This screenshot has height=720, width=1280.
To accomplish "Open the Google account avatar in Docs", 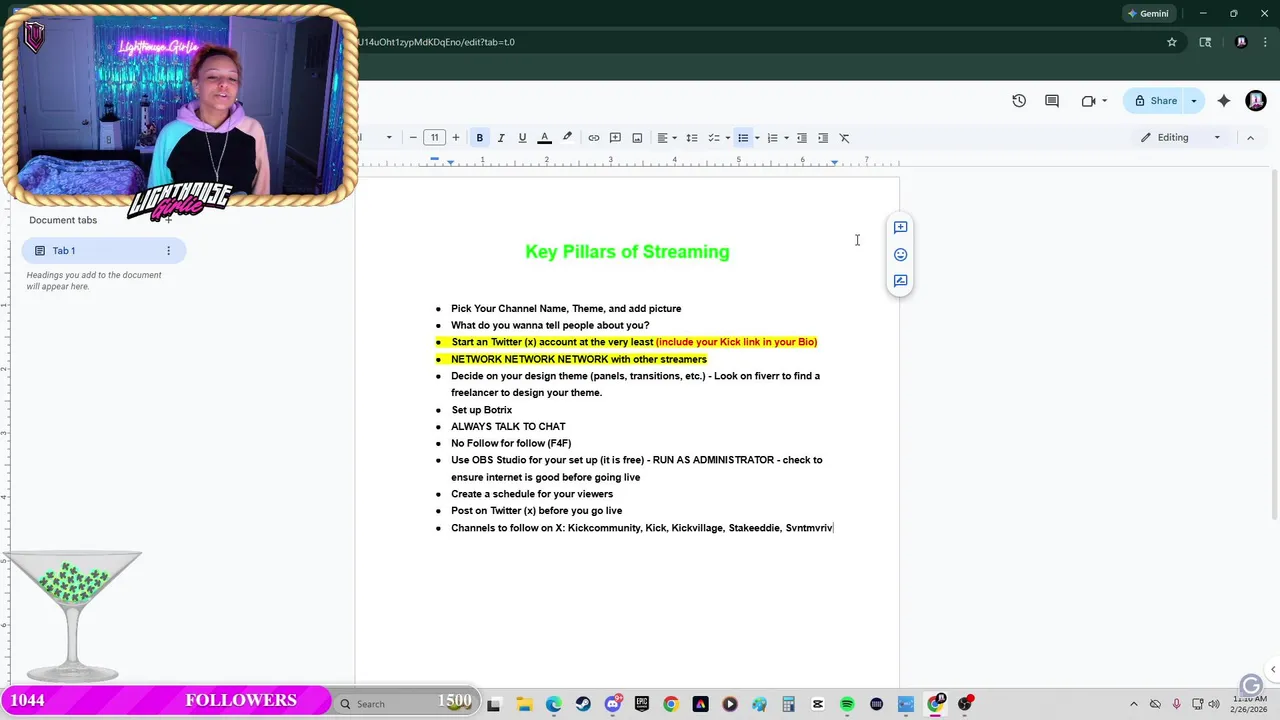I will click(1256, 101).
